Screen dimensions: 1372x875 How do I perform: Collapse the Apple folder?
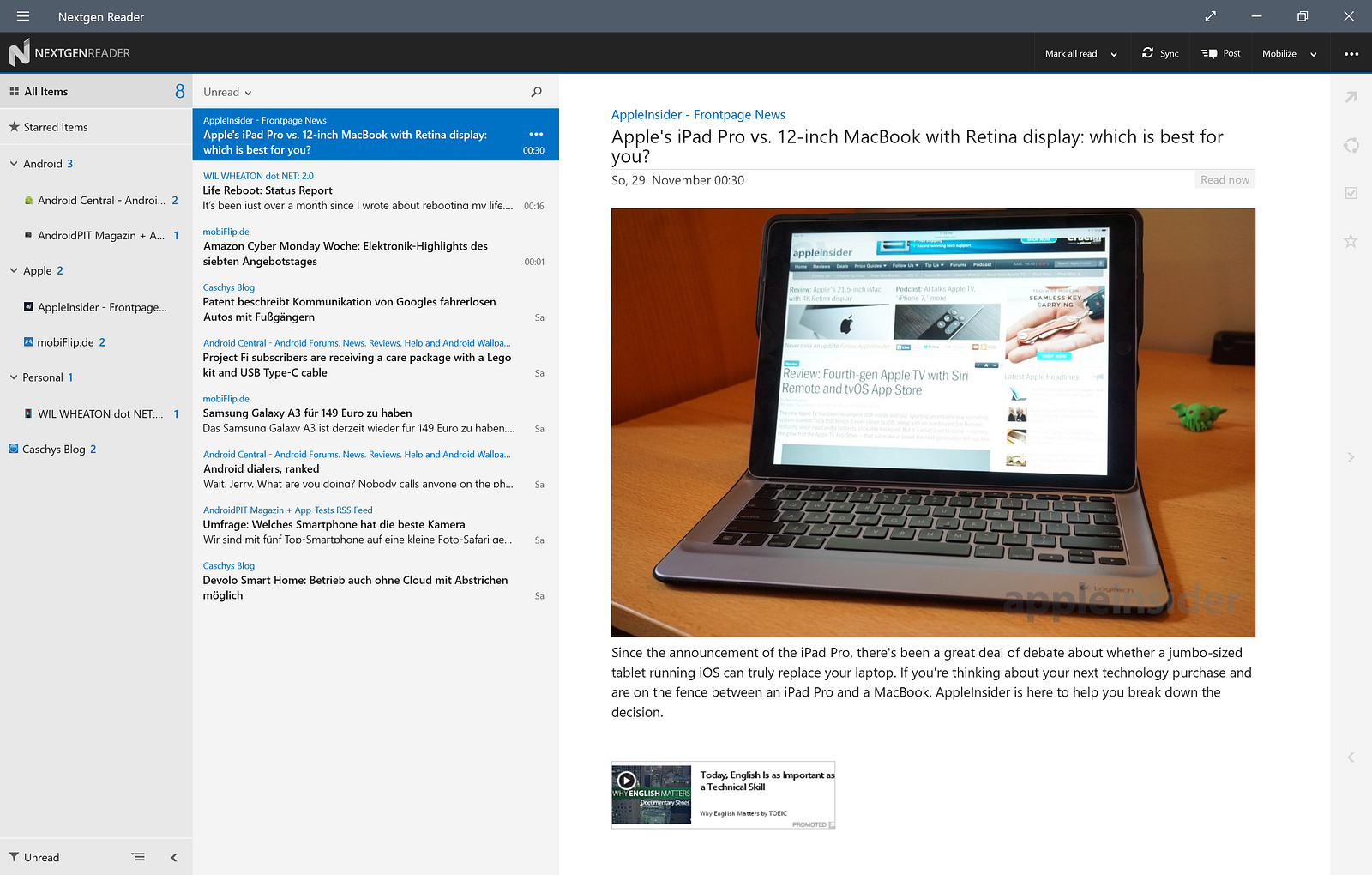[14, 270]
